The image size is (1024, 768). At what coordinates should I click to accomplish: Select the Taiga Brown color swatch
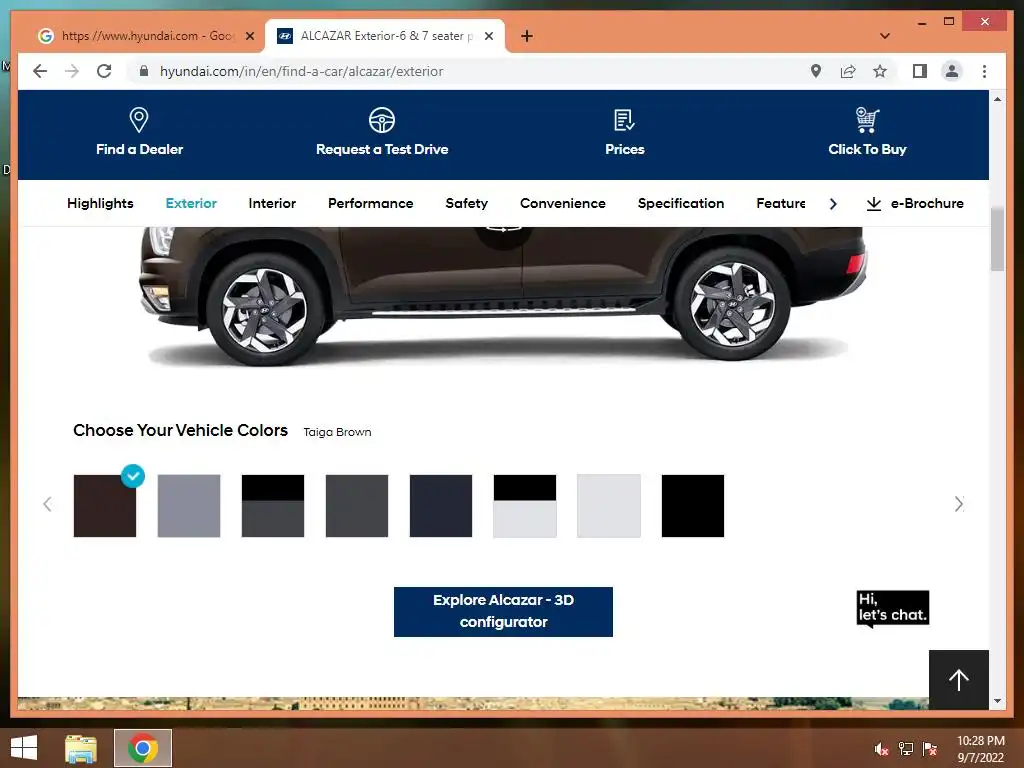click(x=104, y=505)
